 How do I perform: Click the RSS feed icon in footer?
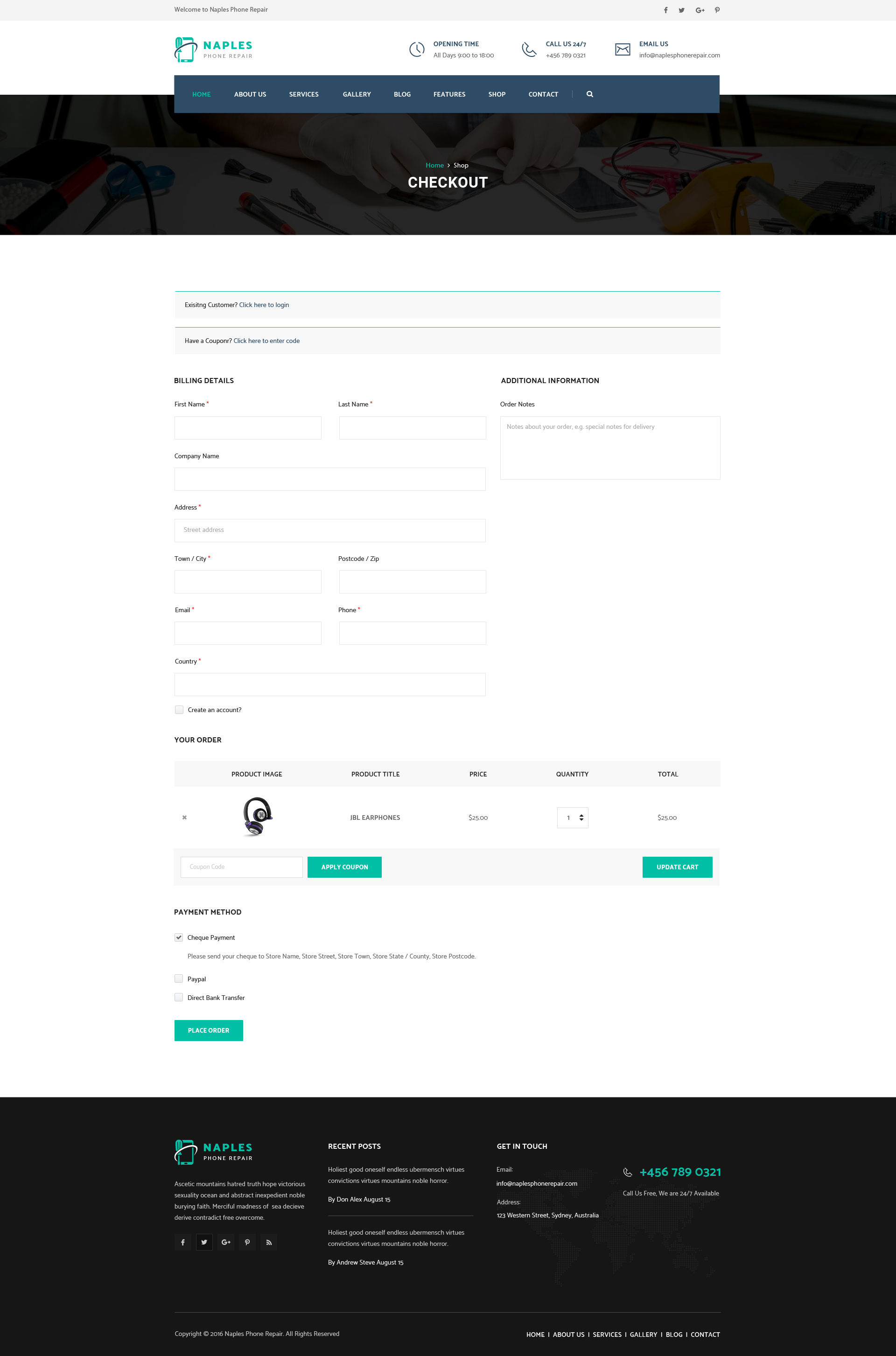pyautogui.click(x=269, y=1242)
